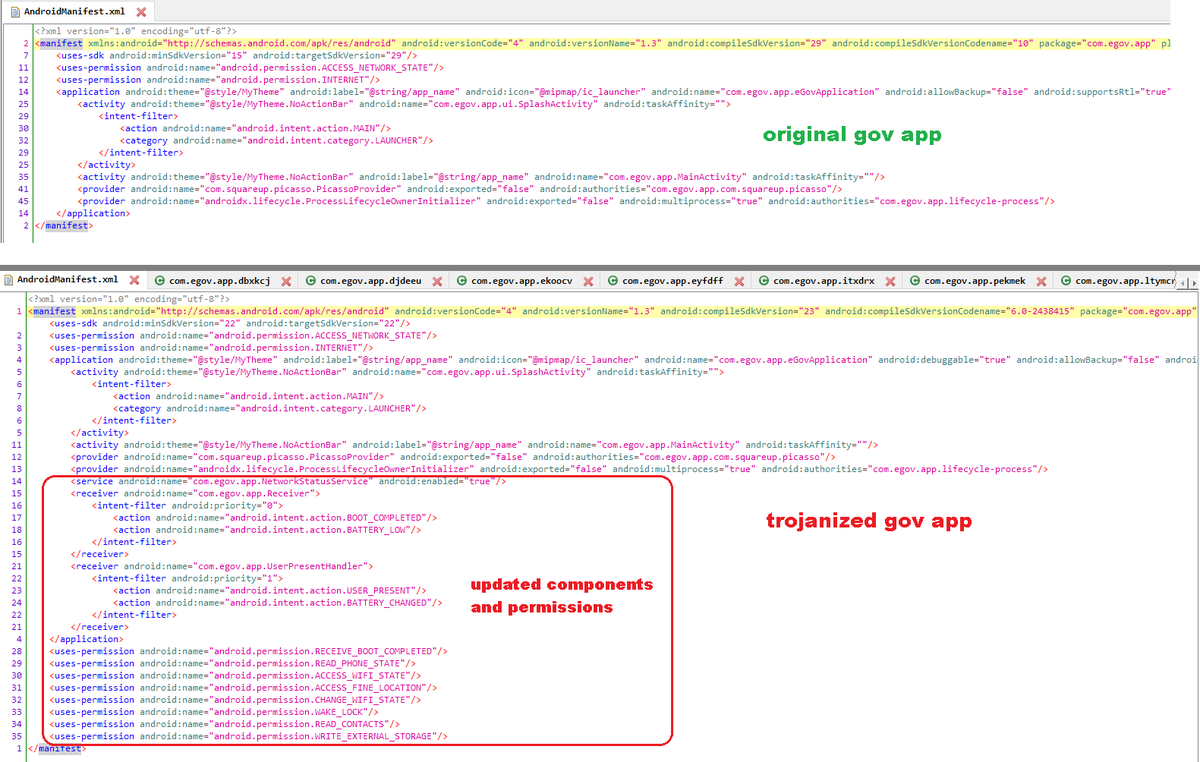
Task: Close the AndroidManifest.xml tab in the top window
Action: (x=140, y=12)
